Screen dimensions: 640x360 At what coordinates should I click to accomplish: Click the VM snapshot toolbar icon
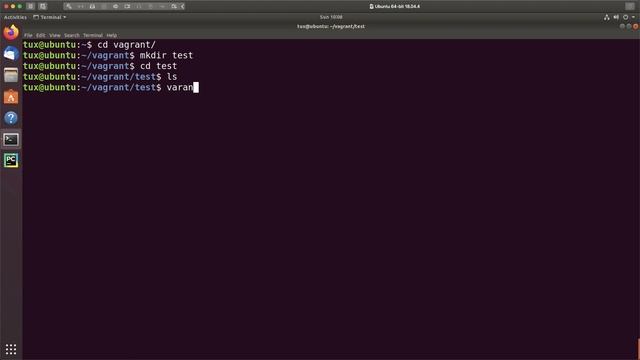pyautogui.click(x=43, y=6)
